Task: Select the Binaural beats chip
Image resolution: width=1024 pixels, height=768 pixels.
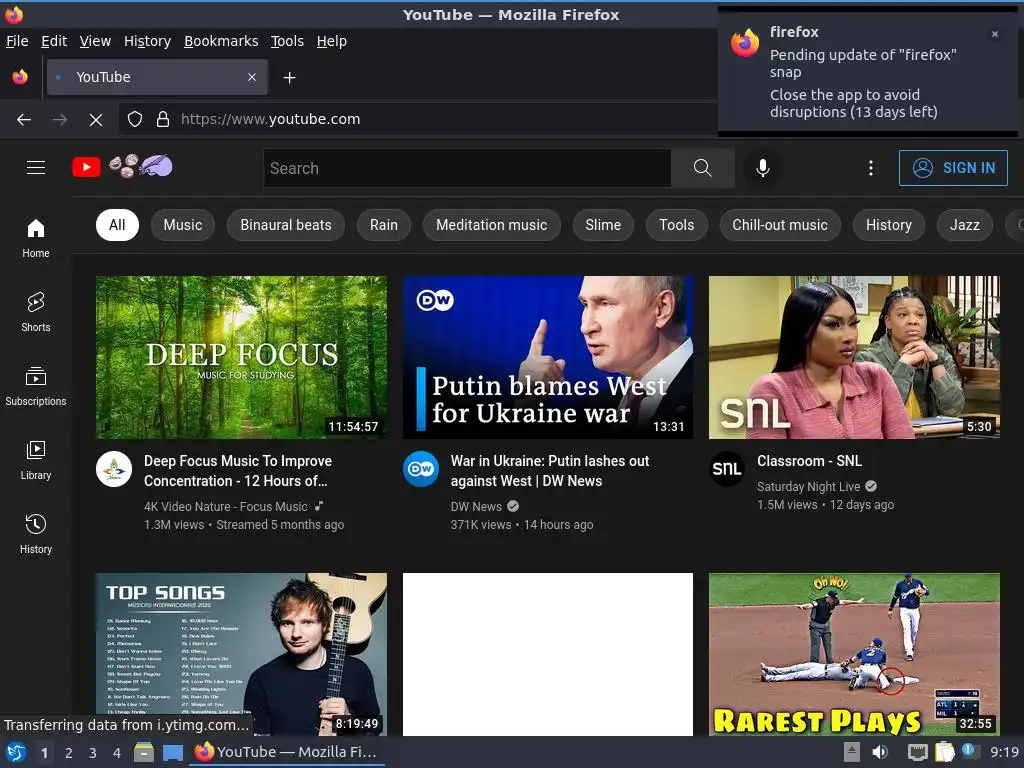Action: pos(286,225)
